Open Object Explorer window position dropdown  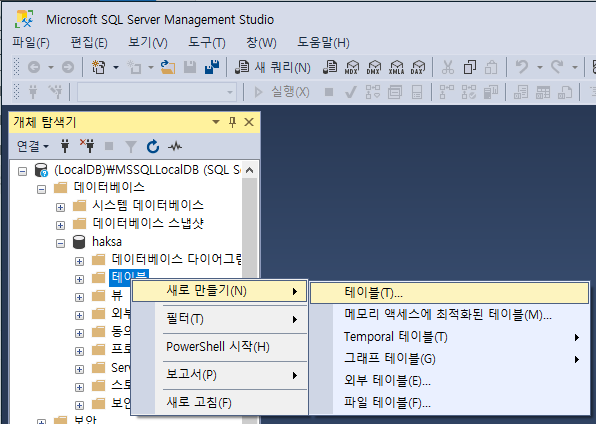point(216,122)
